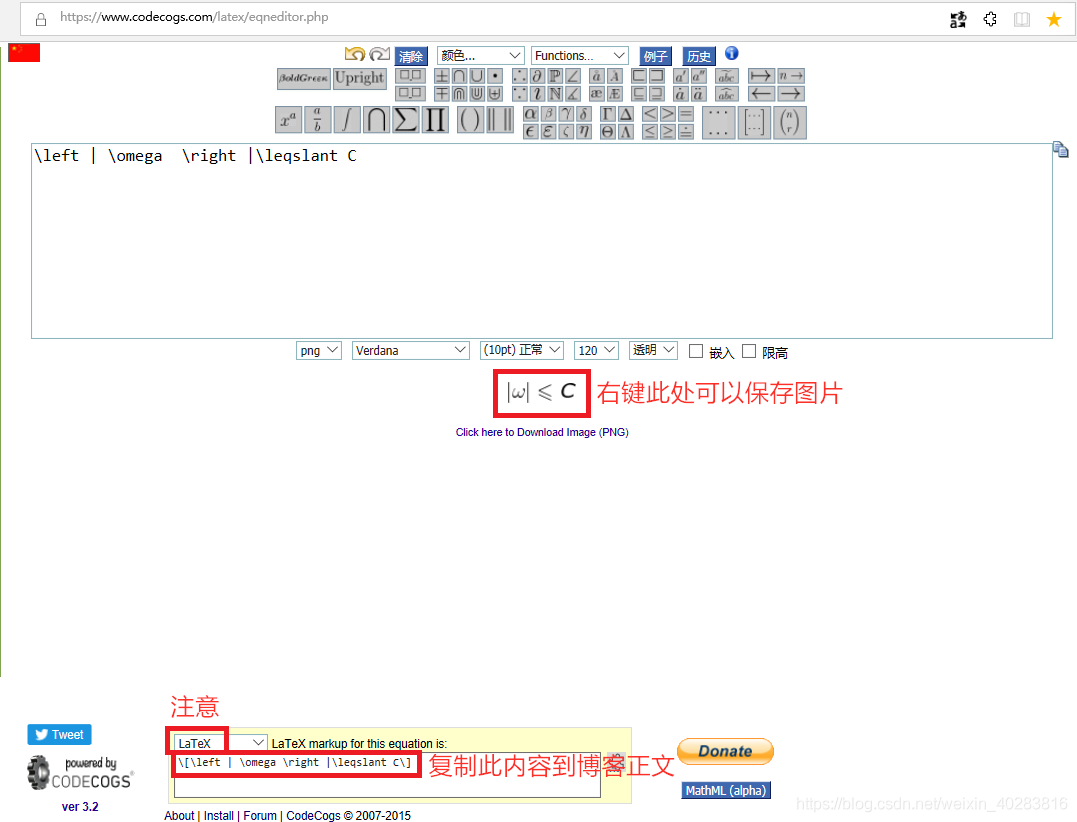Viewport: 1077px width, 822px height.
Task: Click Download Image (PNG) link
Action: 542,432
